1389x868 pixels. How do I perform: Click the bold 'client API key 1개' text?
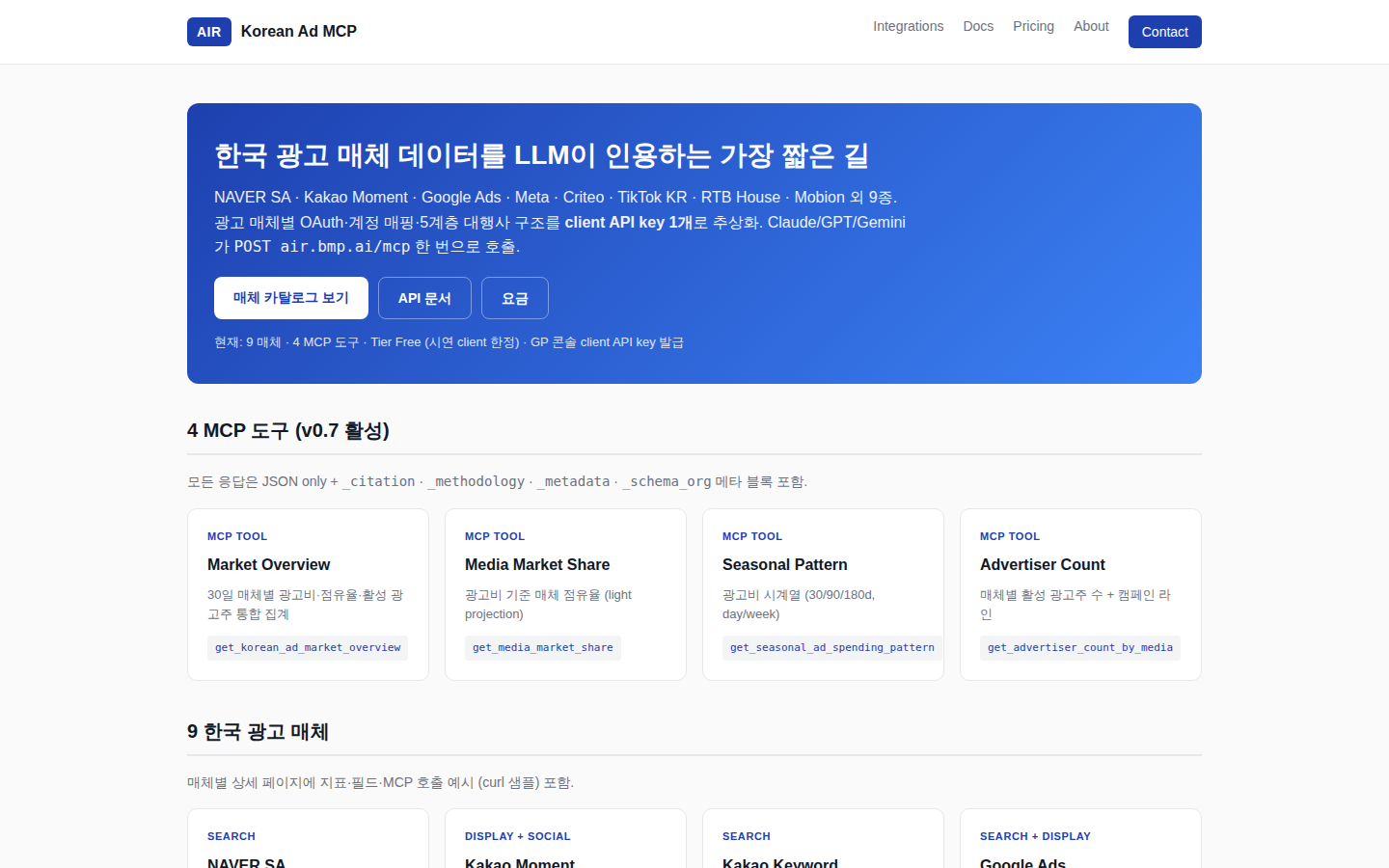629,222
